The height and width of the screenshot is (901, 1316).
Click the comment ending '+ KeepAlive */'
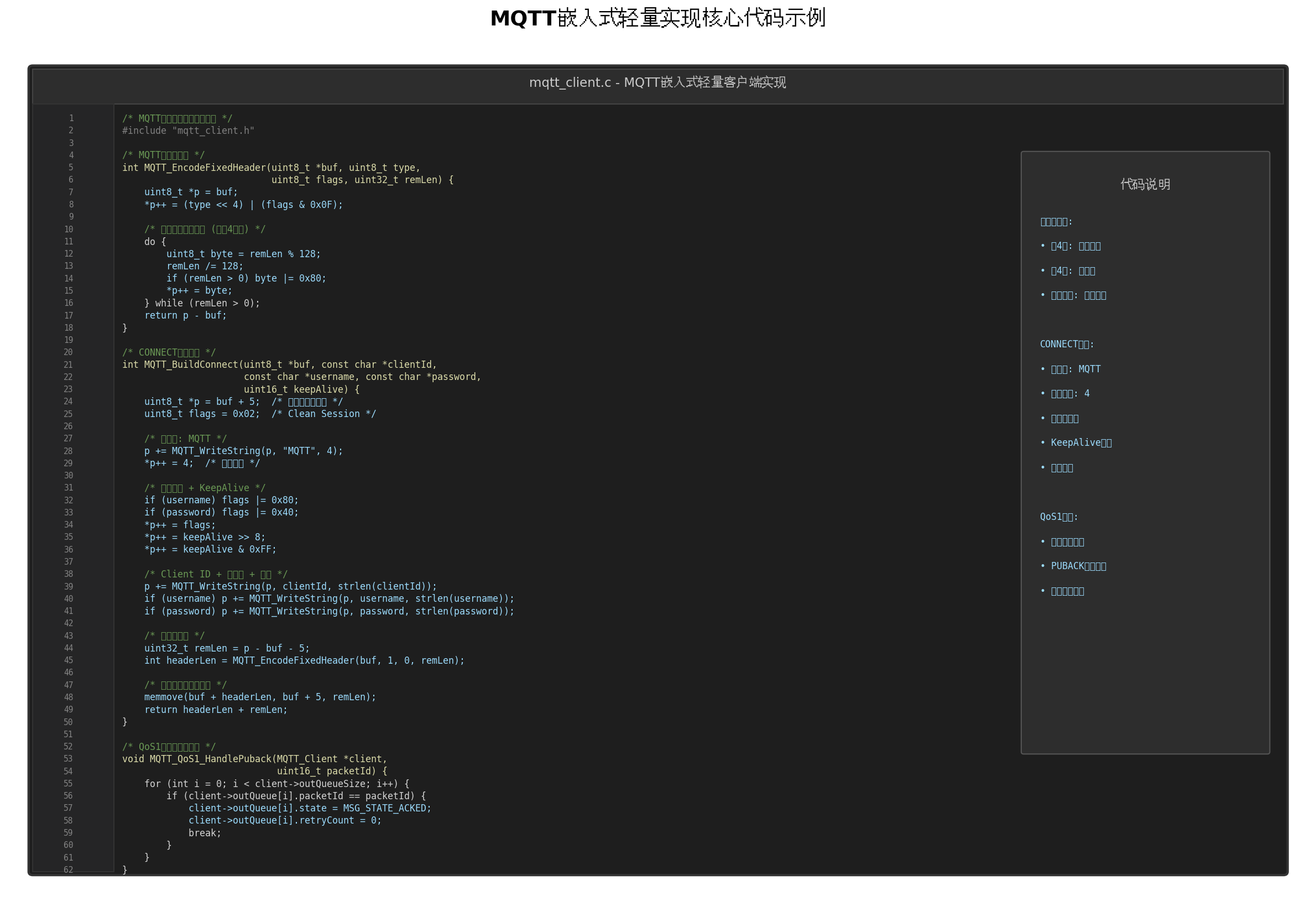tap(205, 488)
